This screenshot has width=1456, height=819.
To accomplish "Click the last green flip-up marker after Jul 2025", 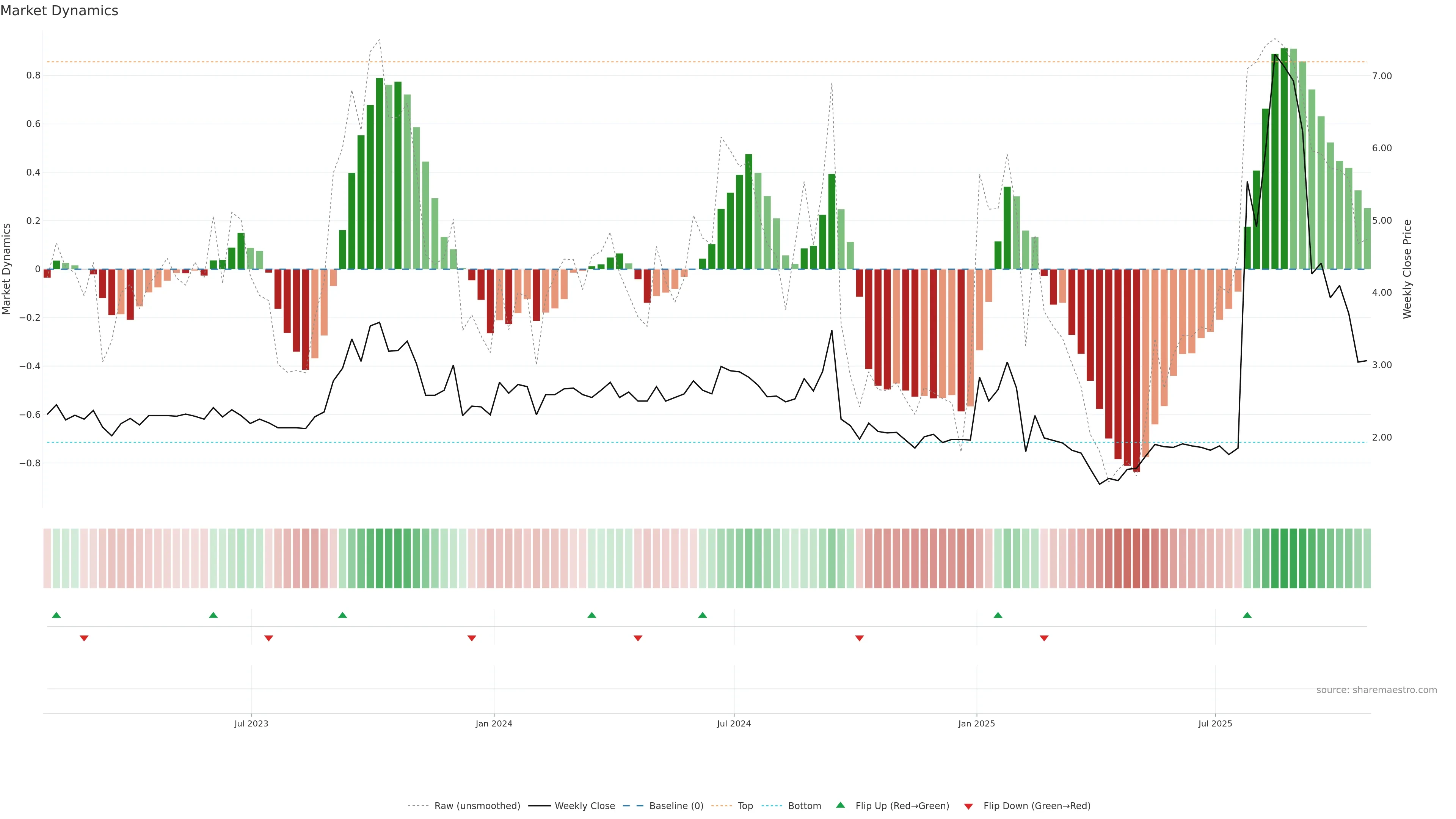I will pos(1247,615).
